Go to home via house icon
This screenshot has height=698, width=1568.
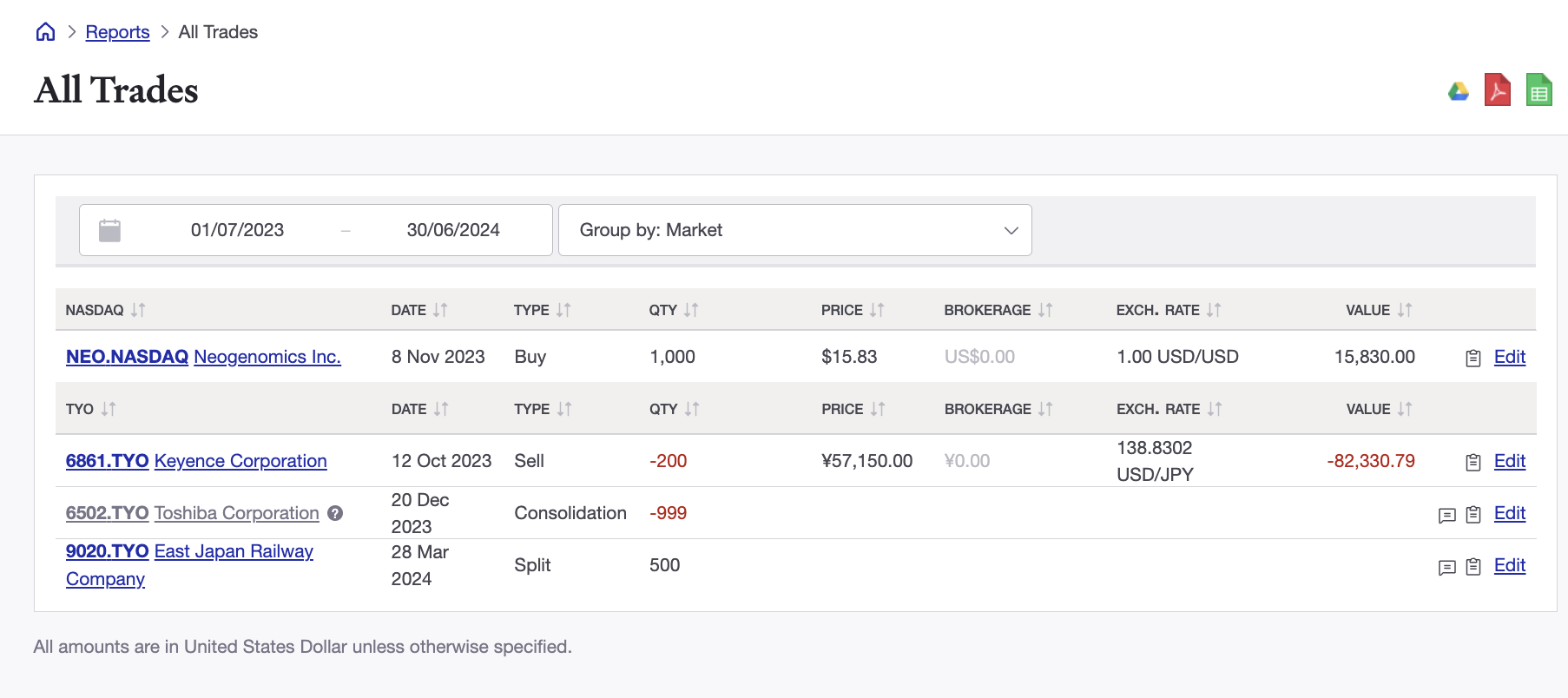45,32
